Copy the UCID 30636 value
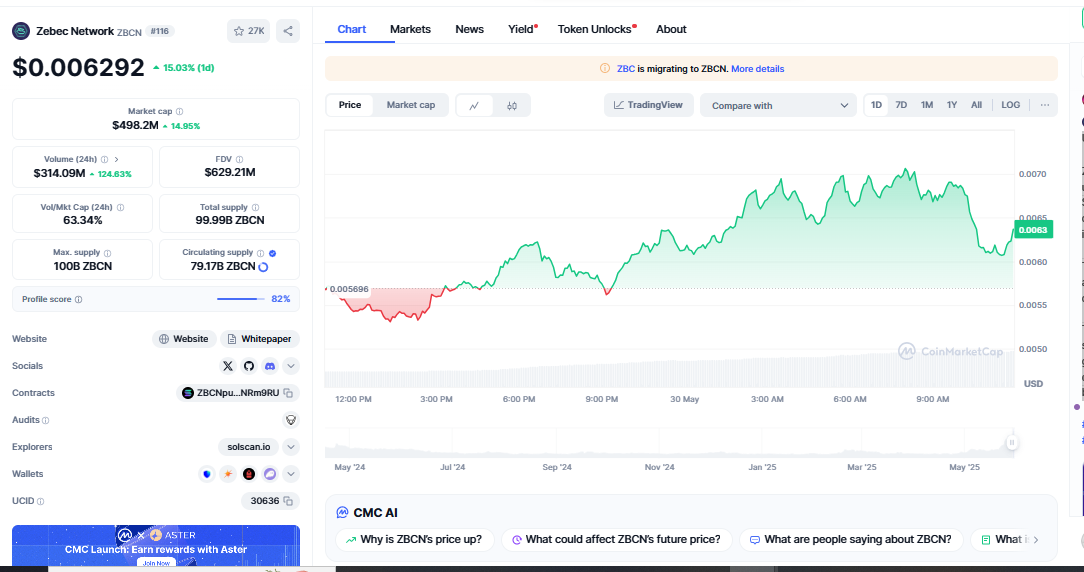 point(288,501)
